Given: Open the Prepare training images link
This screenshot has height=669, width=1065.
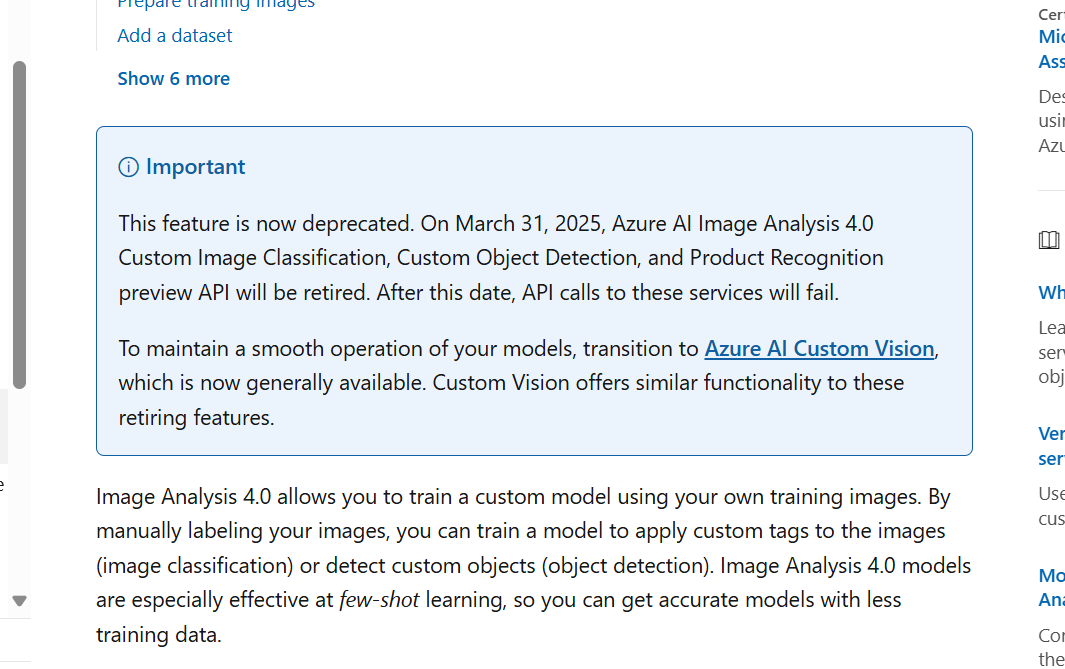Looking at the screenshot, I should pos(216,4).
